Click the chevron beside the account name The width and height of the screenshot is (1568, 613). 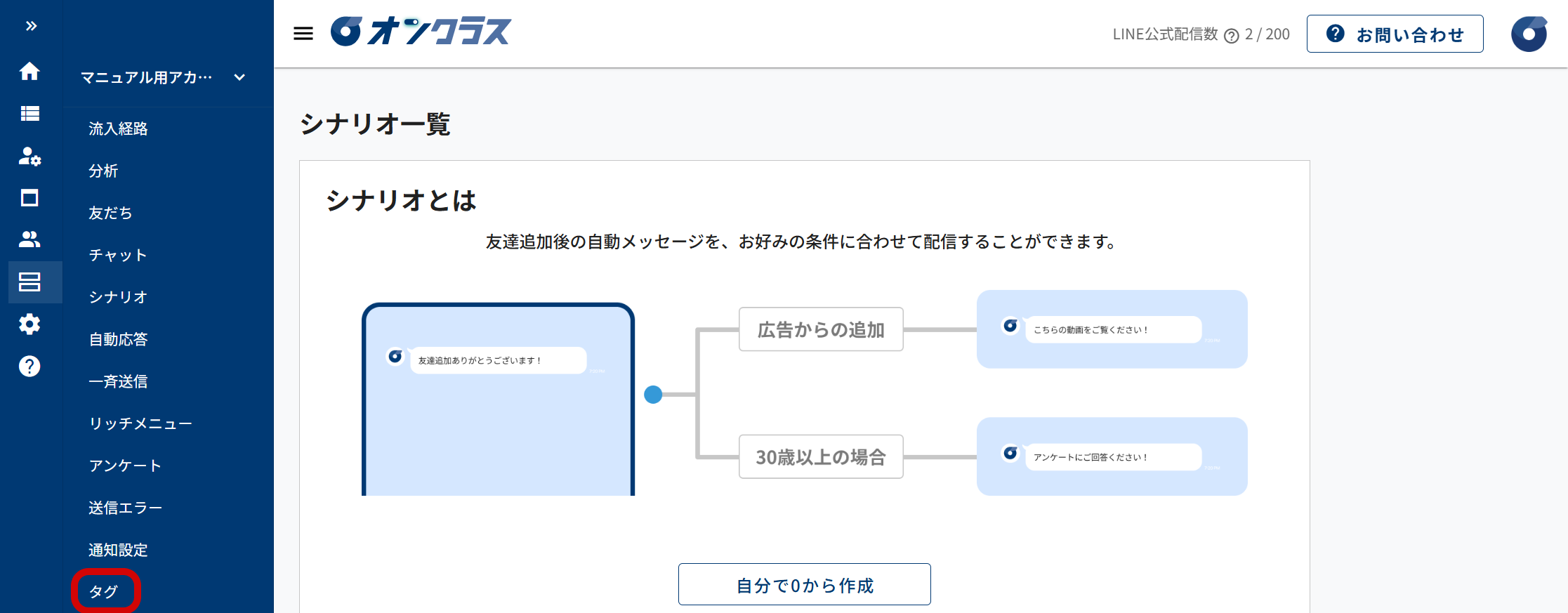click(x=239, y=77)
